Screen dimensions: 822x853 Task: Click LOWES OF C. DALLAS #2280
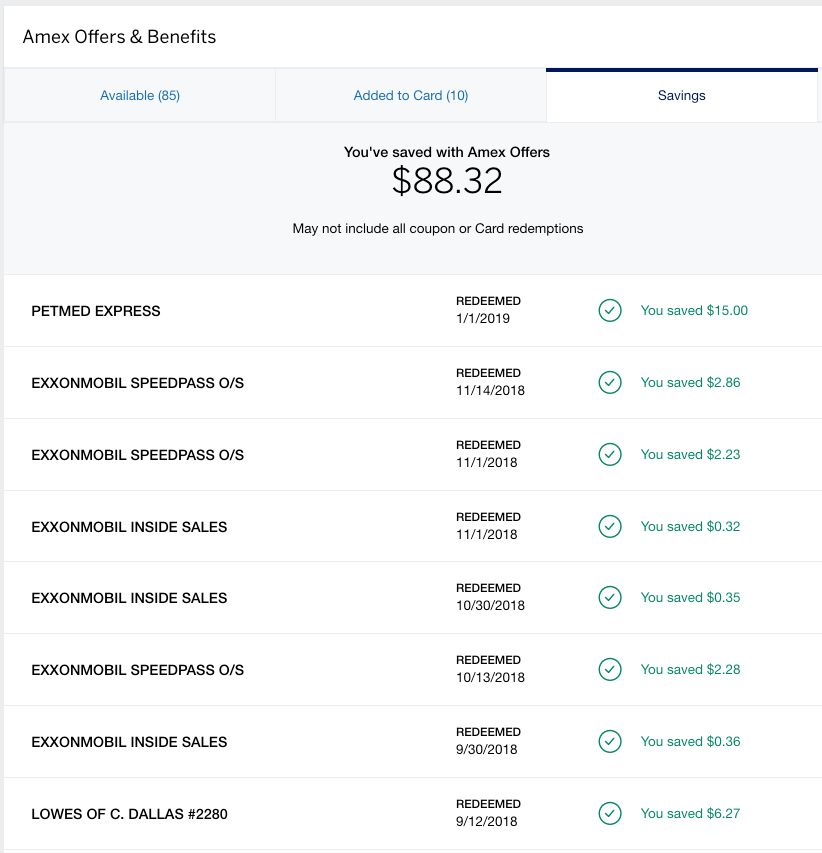129,814
